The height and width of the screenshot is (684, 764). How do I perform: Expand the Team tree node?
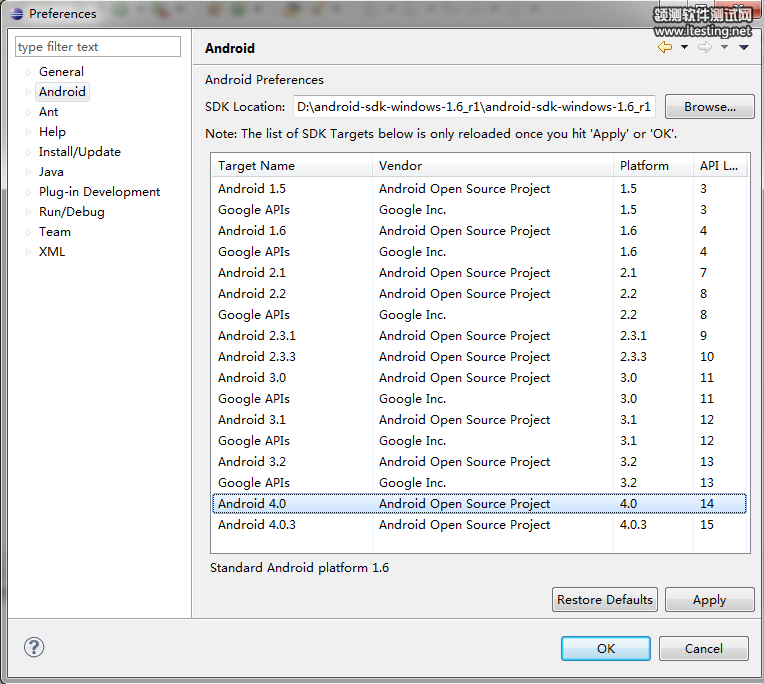[x=28, y=232]
